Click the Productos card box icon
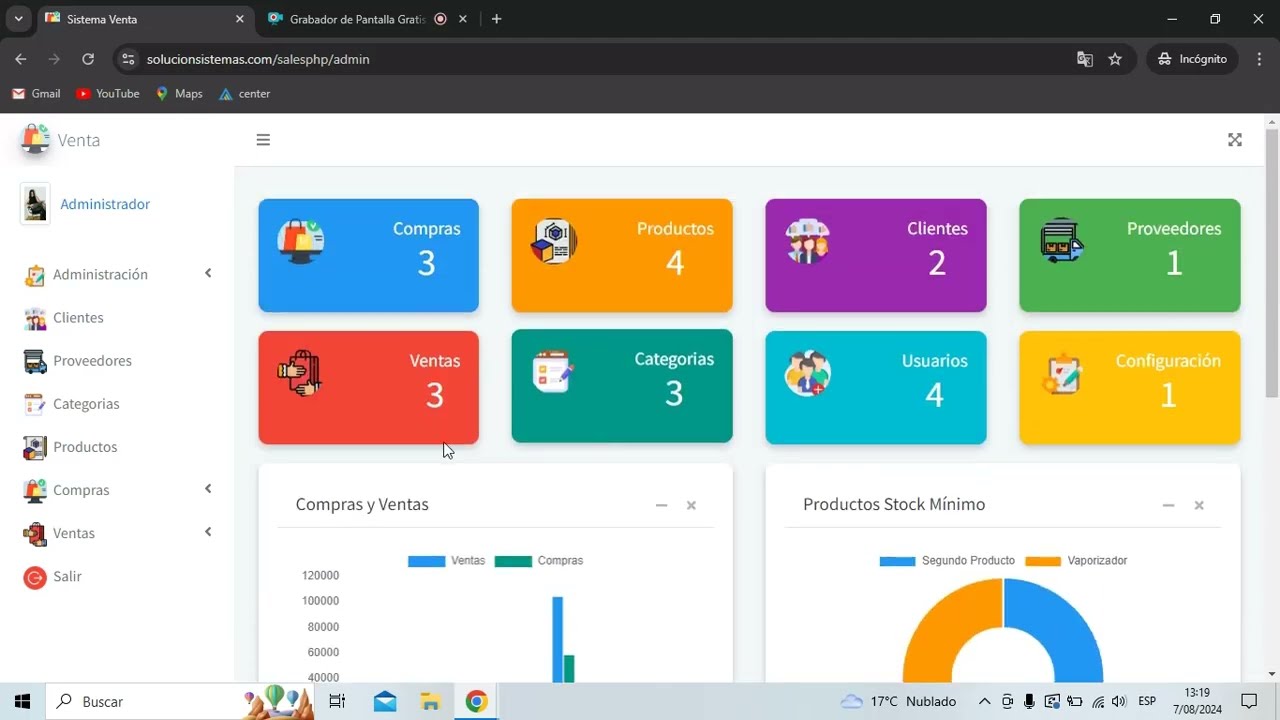This screenshot has width=1280, height=720. coord(554,241)
